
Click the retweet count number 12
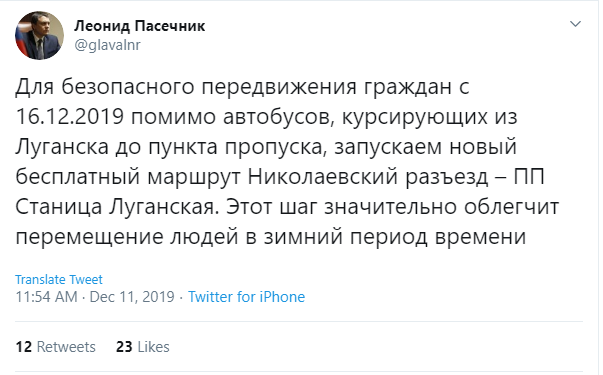coord(23,347)
